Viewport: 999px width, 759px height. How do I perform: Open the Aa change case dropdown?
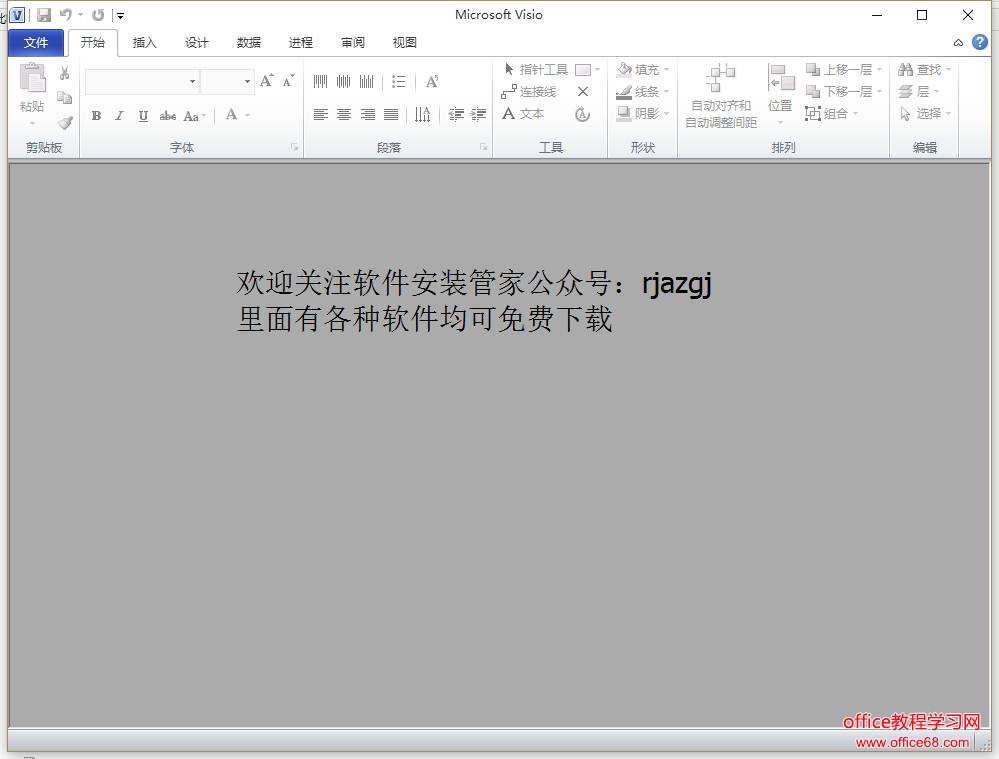[194, 116]
